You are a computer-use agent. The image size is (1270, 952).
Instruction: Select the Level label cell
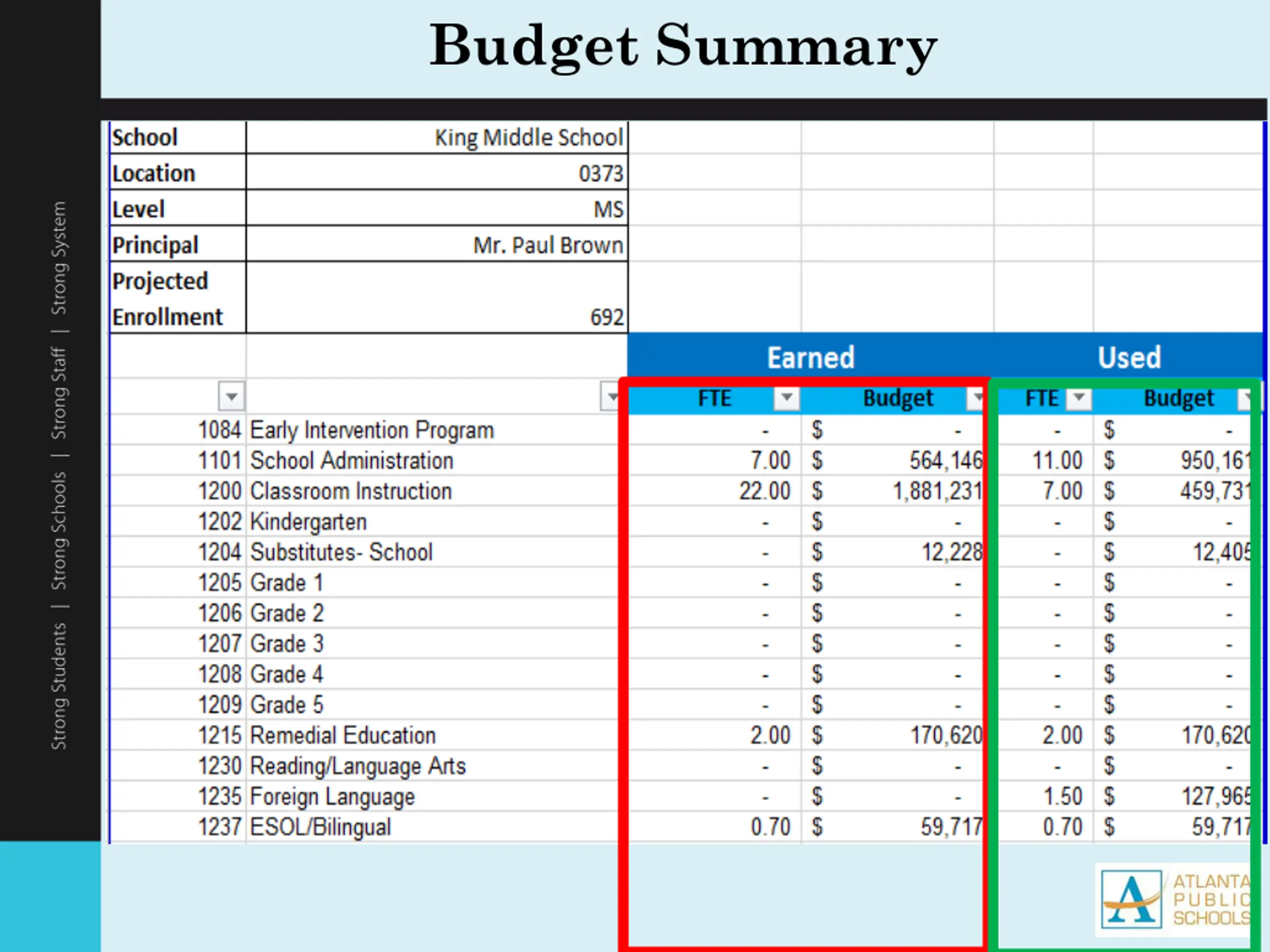coord(178,208)
